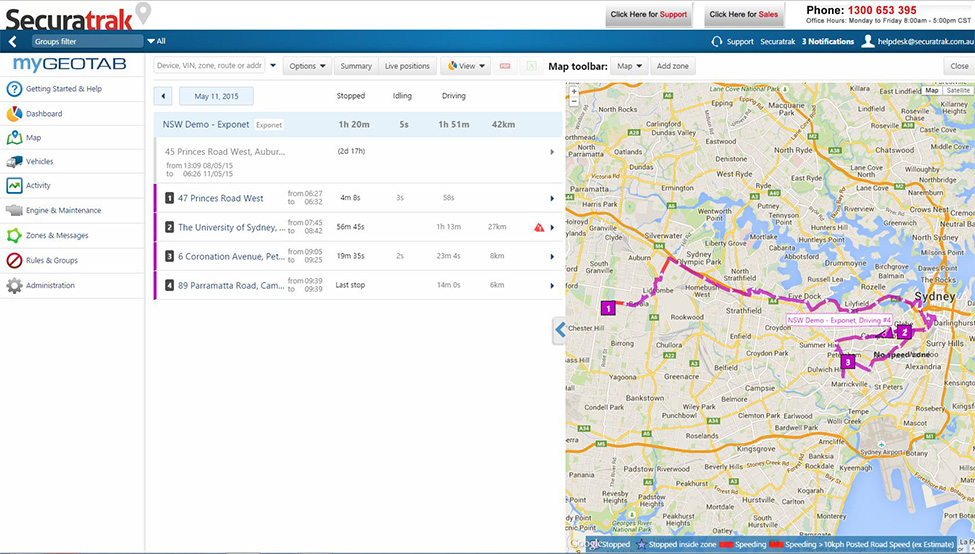The image size is (975, 554).
Task: Click the vehicle search input field
Action: [x=210, y=66]
